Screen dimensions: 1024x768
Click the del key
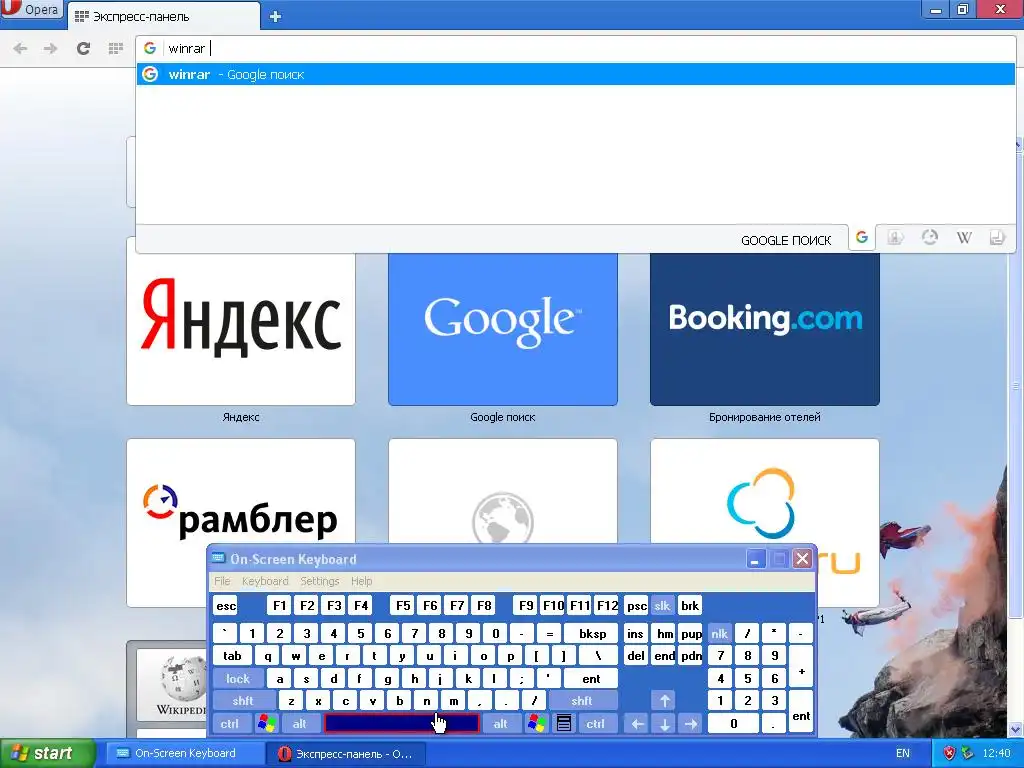coord(635,656)
